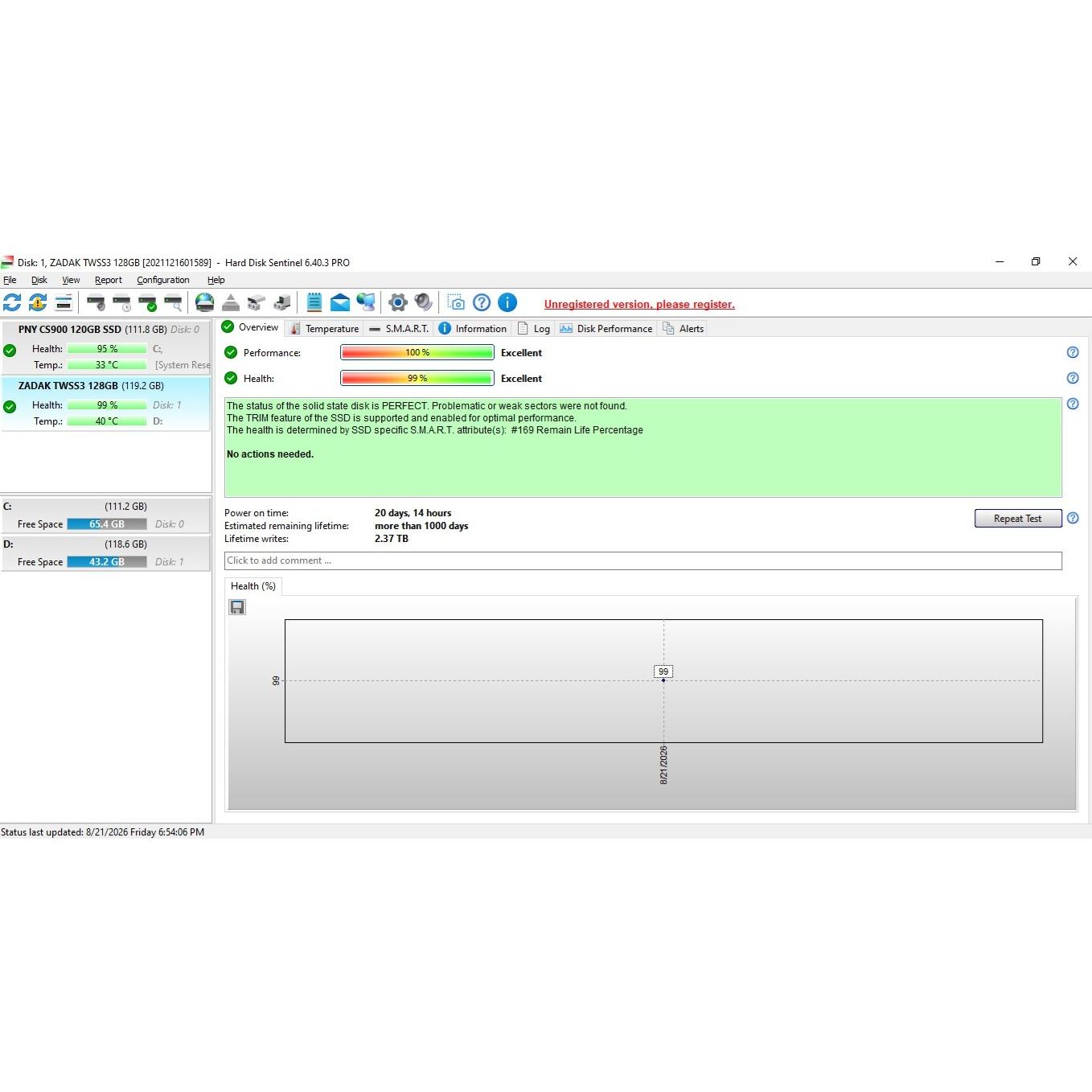Click the globe over disk toolbar icon
This screenshot has width=1092, height=1092.
click(x=205, y=302)
